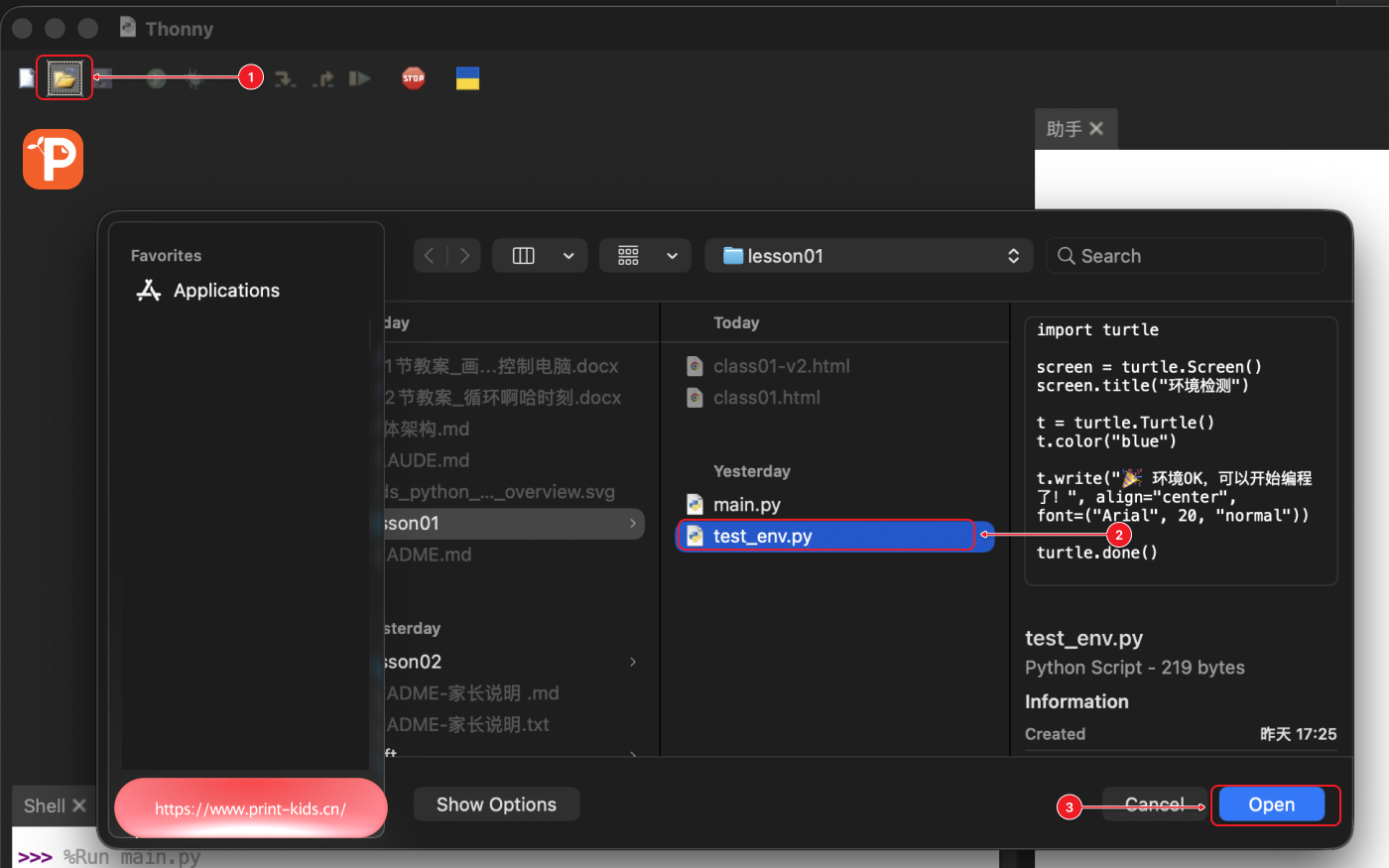1389x868 pixels.
Task: Click the Step into toolbar icon
Action: click(286, 78)
